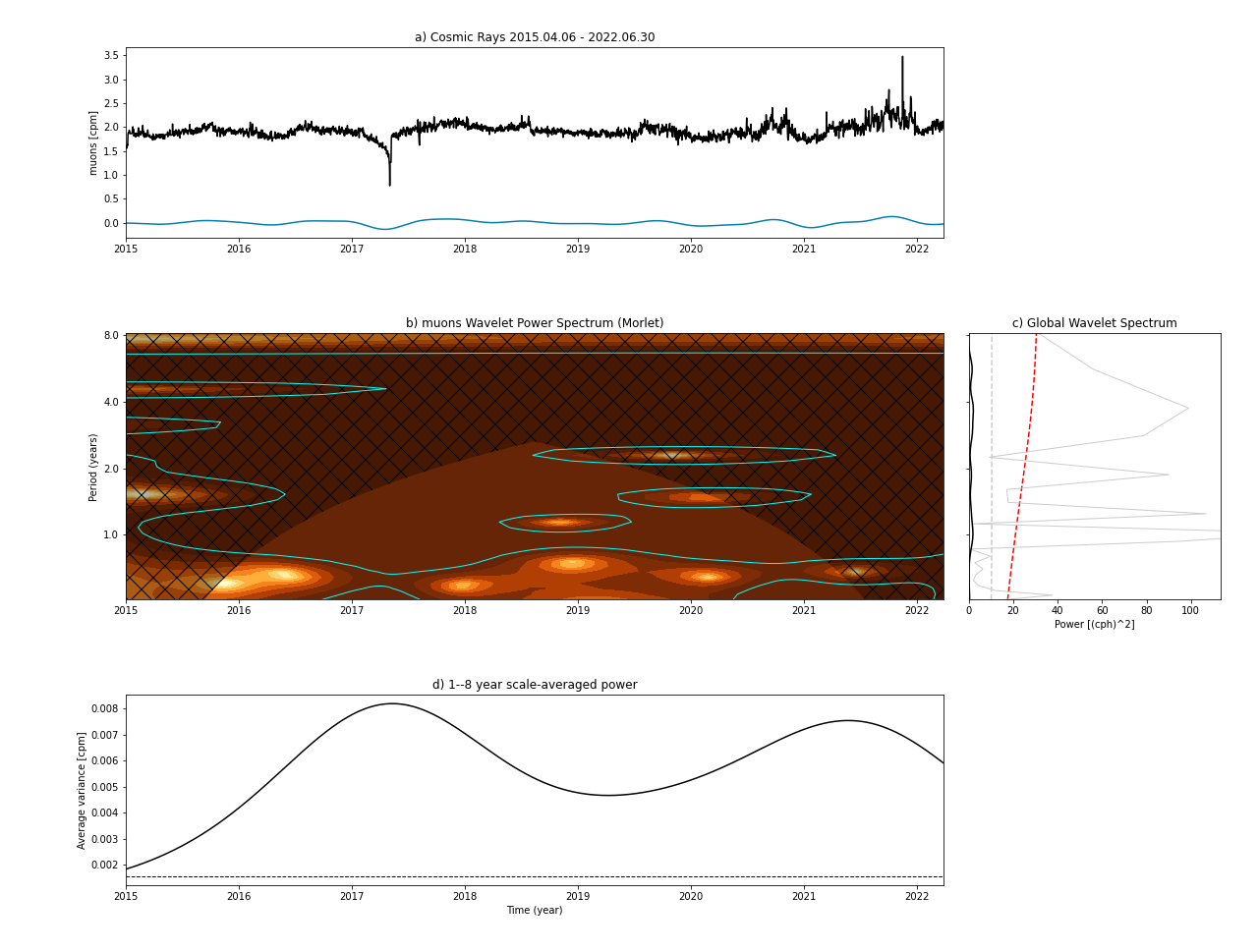Click the "Period (years)" y-axis label

pyautogui.click(x=93, y=467)
